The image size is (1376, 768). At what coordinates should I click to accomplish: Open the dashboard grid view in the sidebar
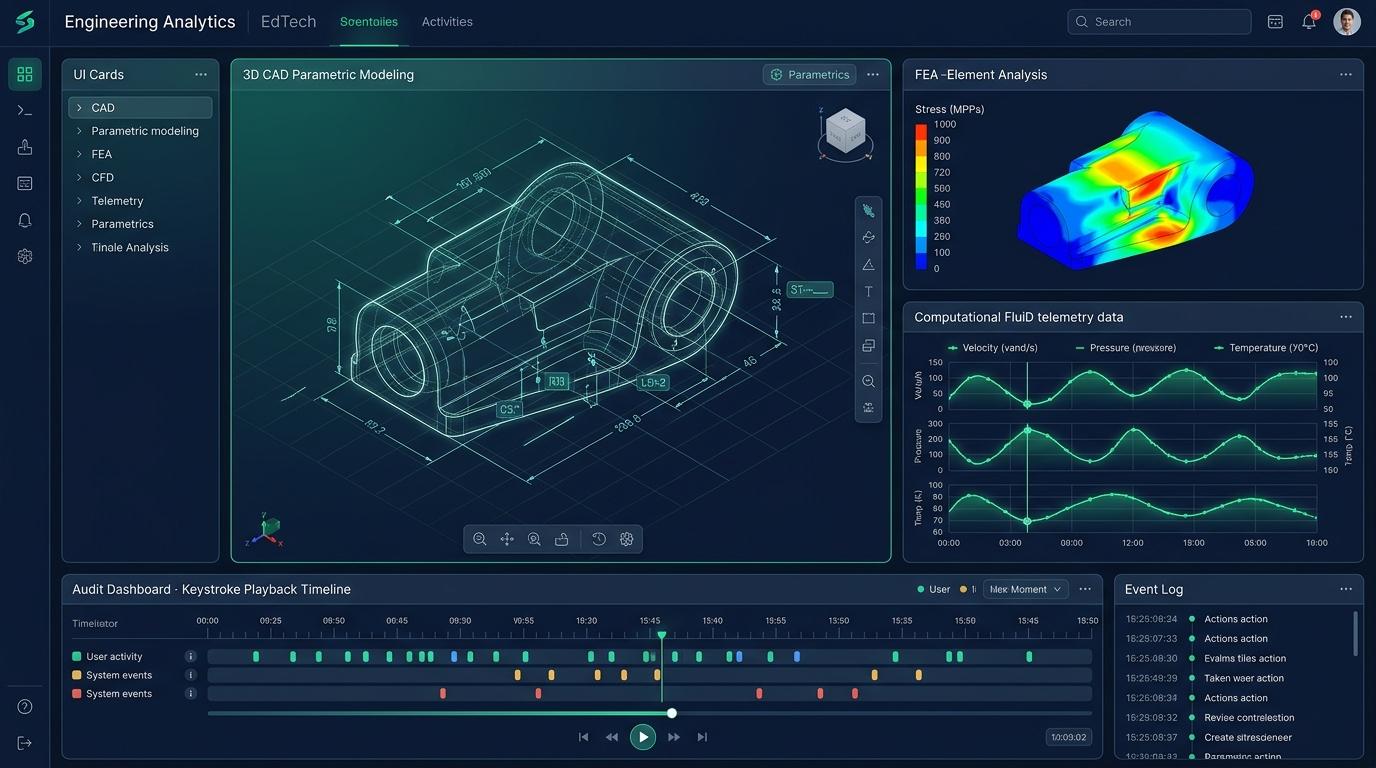[25, 74]
